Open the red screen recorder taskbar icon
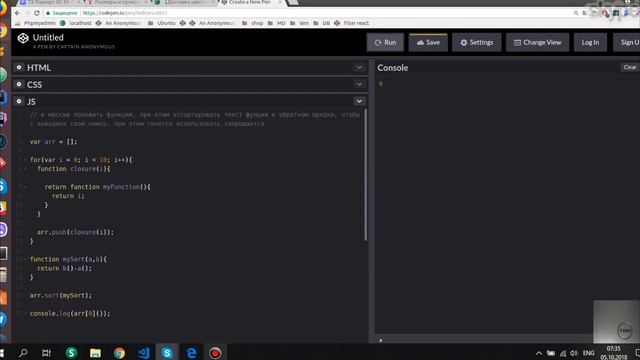Screen dimensions: 640x360 (215, 353)
